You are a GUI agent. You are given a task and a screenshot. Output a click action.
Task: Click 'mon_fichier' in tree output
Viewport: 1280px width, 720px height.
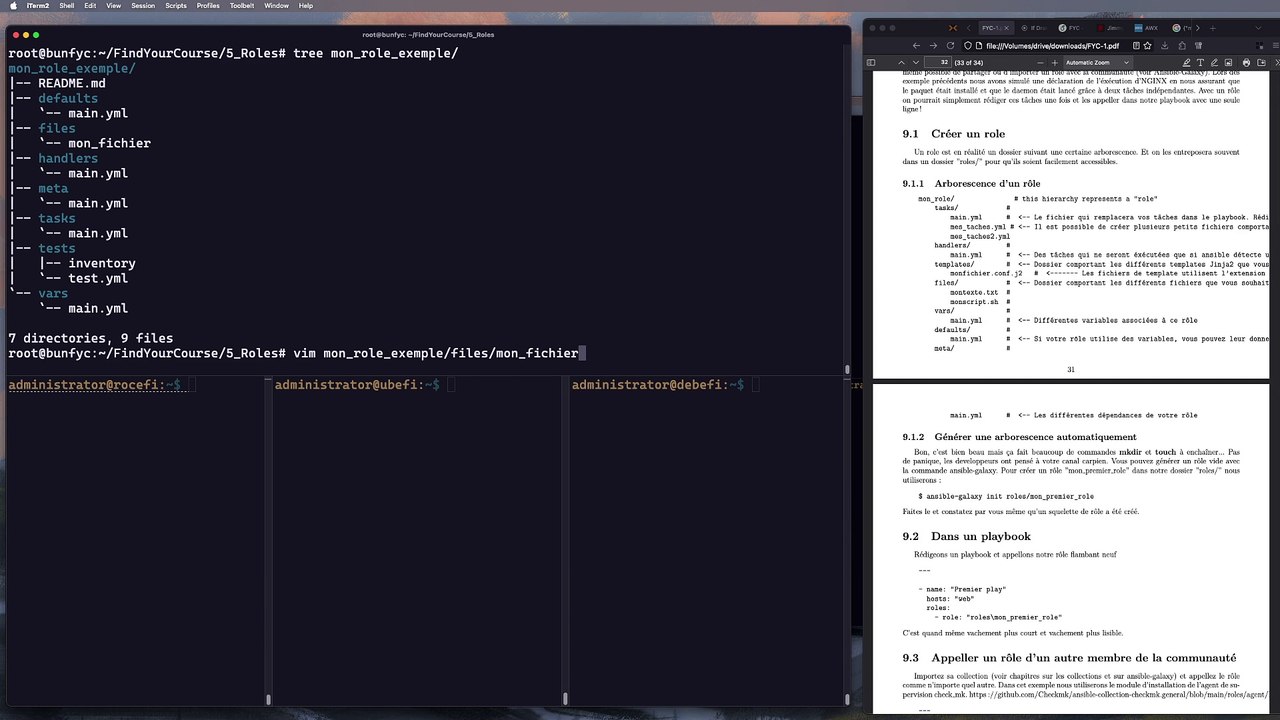(x=109, y=143)
